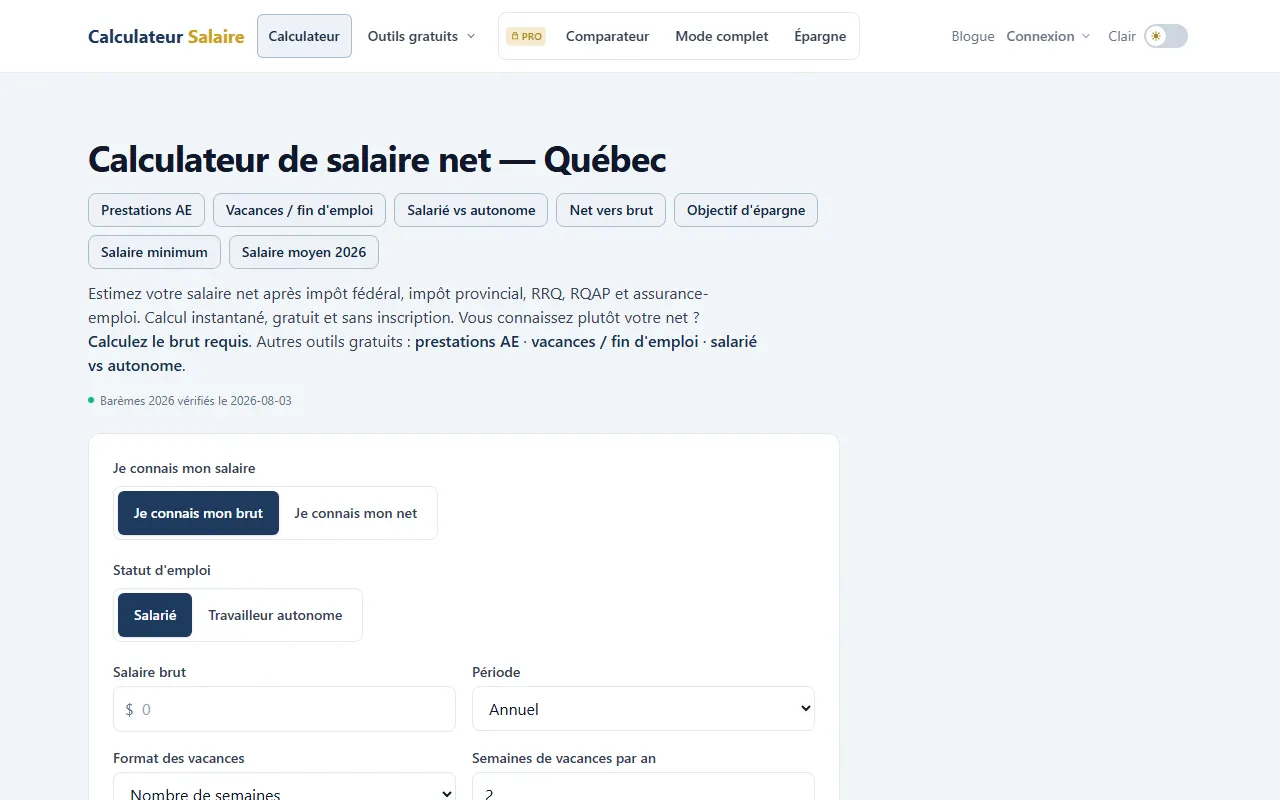The width and height of the screenshot is (1280, 800).
Task: Follow the 'Calculez le brut requis' link
Action: [x=170, y=342]
